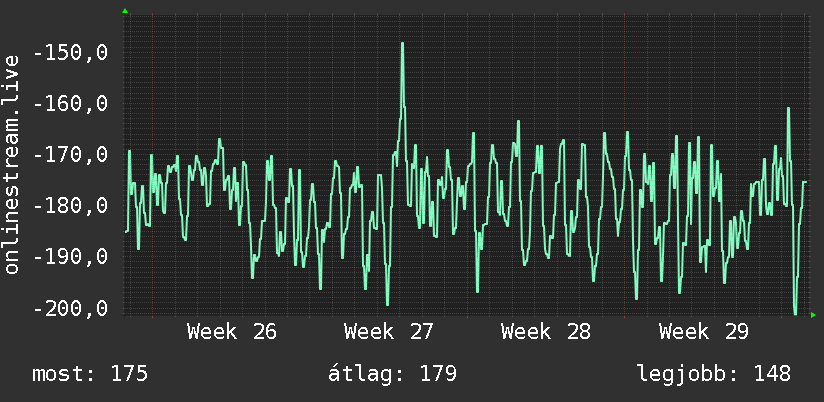This screenshot has height=402, width=824.
Task: Click the -160,0 y-axis label
Action: point(70,104)
